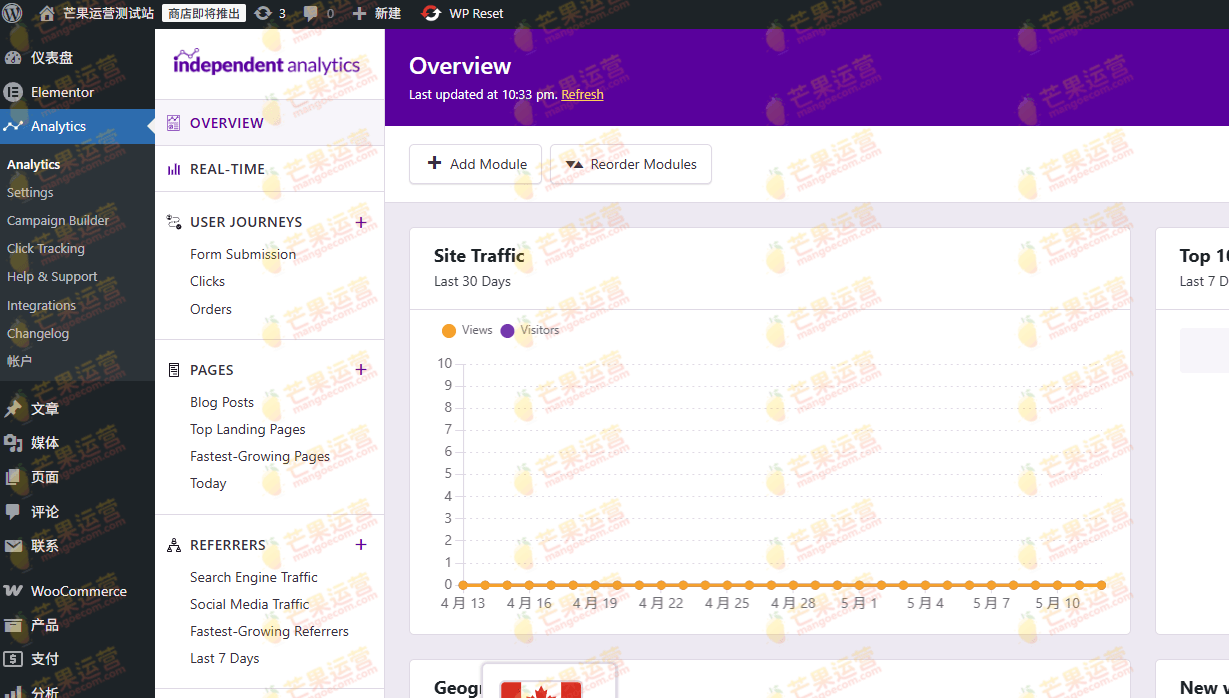Open Search Engine Traffic report

[x=254, y=577]
